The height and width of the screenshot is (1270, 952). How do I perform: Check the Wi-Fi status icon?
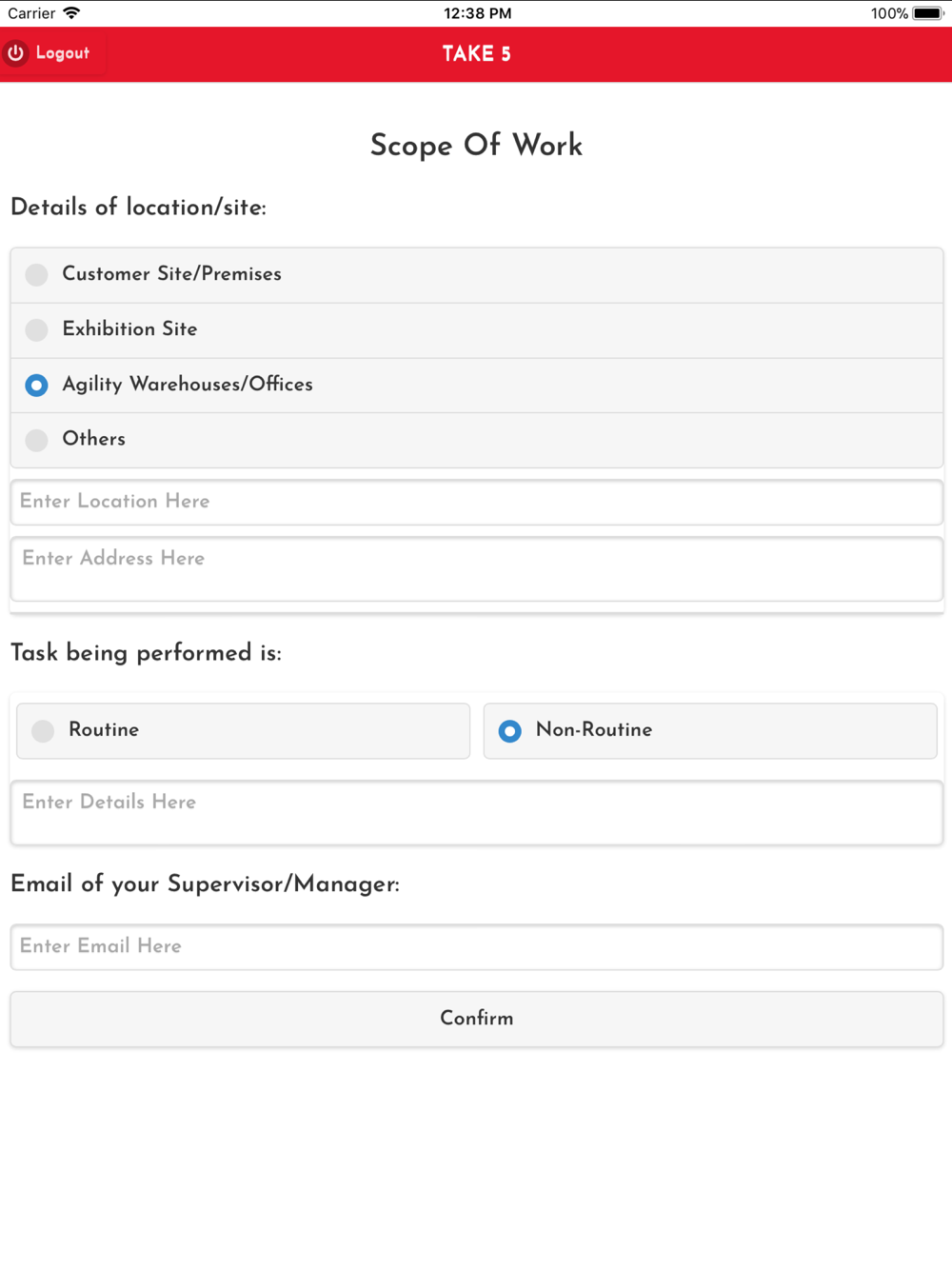click(71, 13)
